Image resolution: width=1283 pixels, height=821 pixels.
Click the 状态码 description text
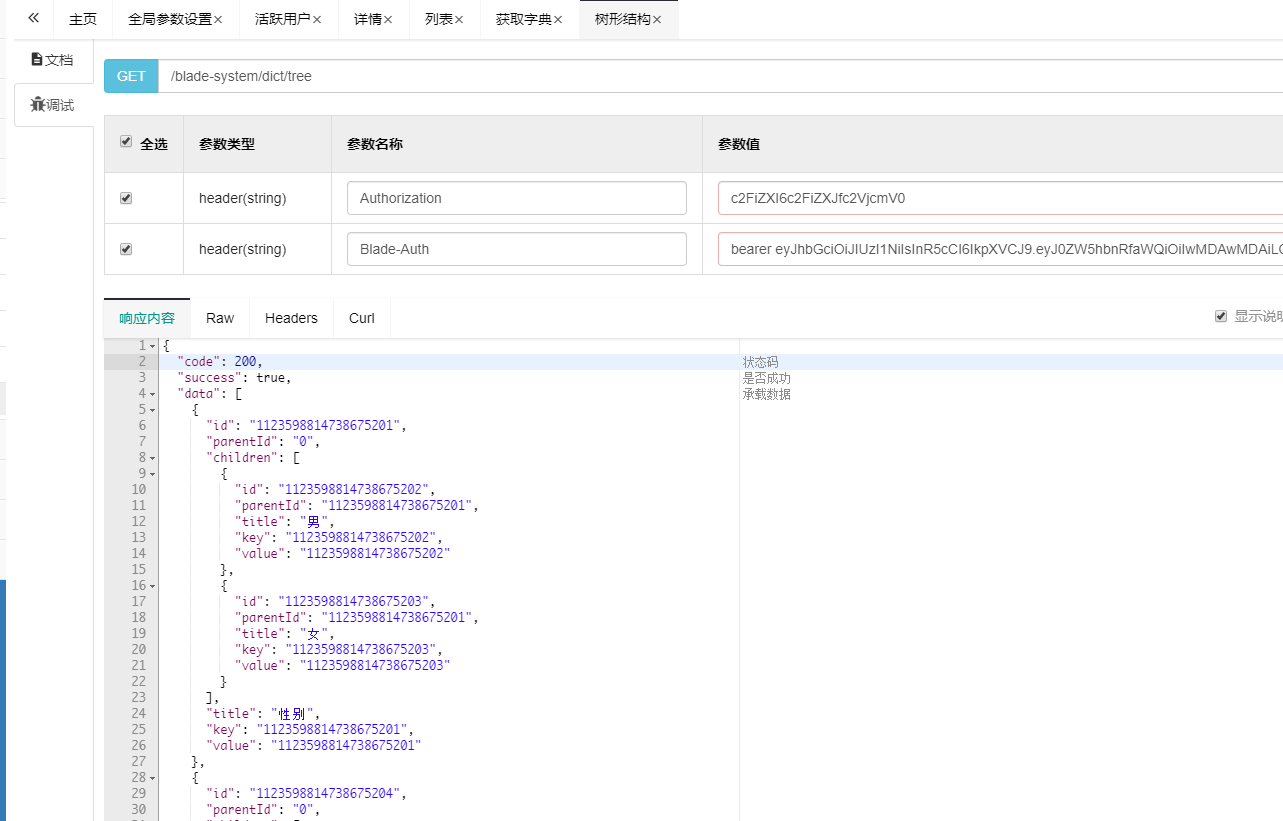(760, 362)
